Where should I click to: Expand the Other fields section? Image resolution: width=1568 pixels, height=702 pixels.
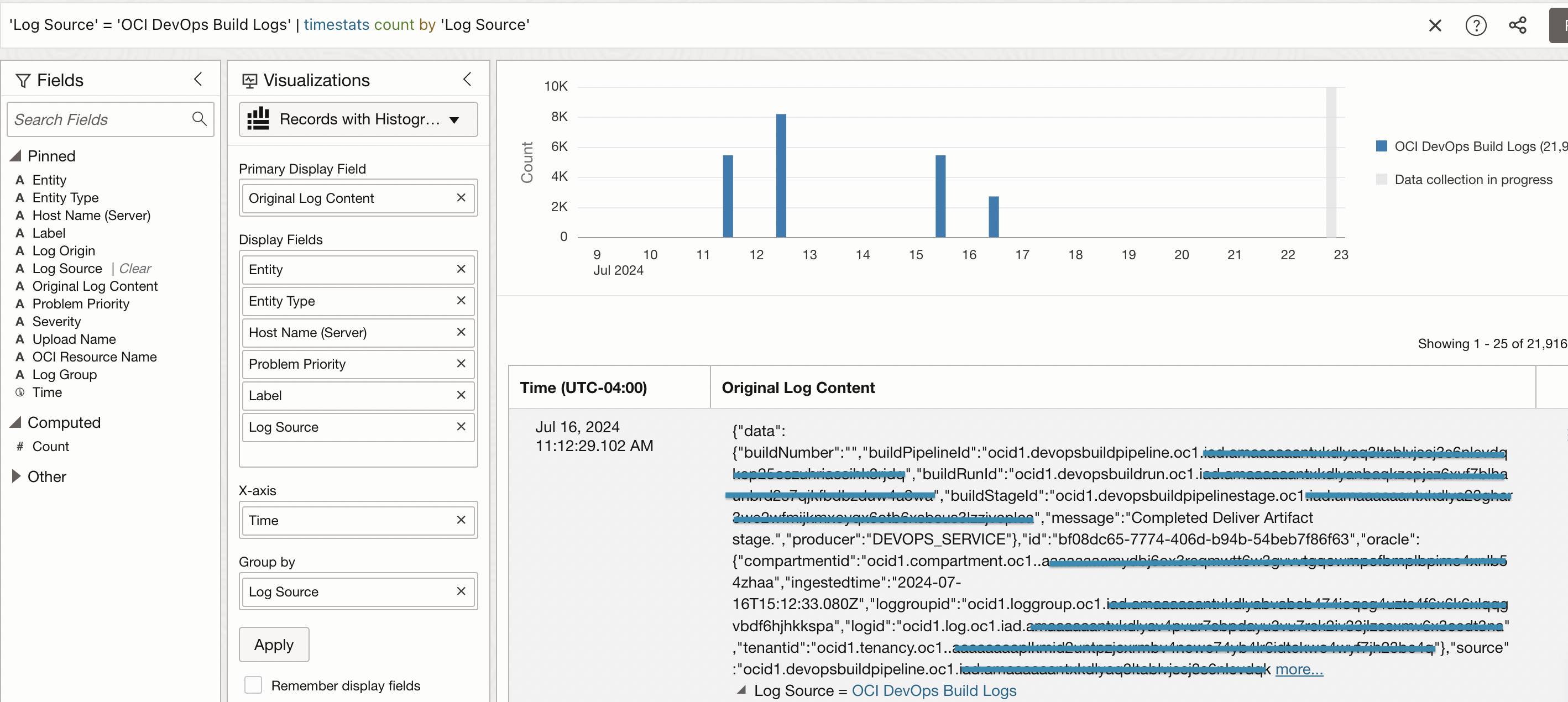tap(17, 476)
